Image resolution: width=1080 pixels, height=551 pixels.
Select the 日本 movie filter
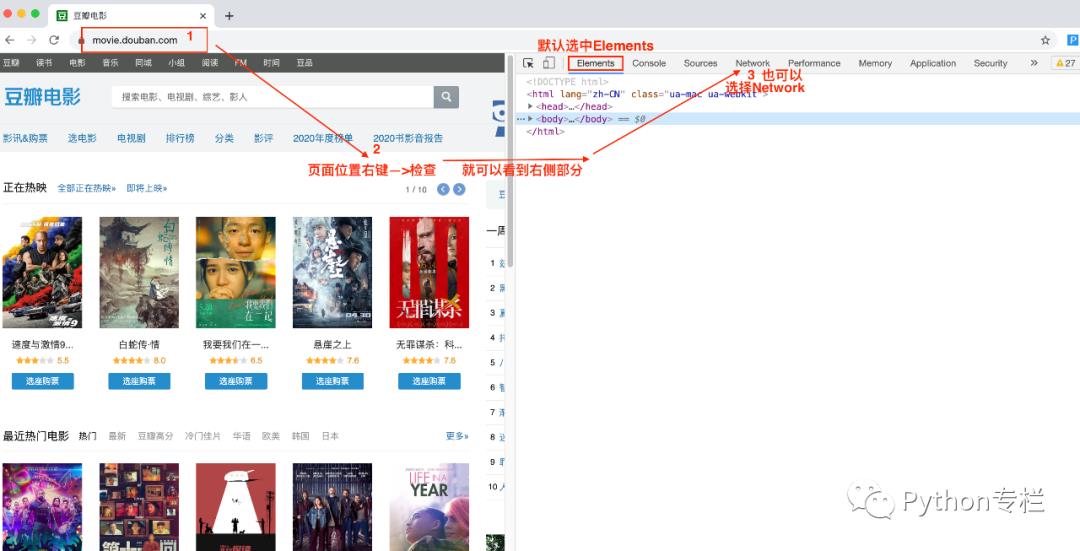tap(331, 437)
